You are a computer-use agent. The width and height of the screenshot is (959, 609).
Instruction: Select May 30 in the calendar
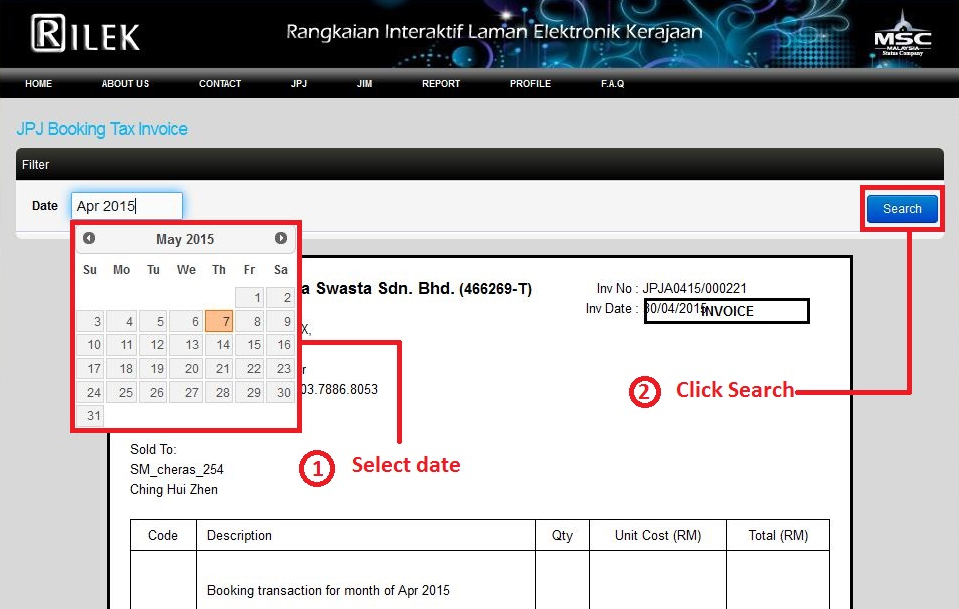tap(281, 393)
